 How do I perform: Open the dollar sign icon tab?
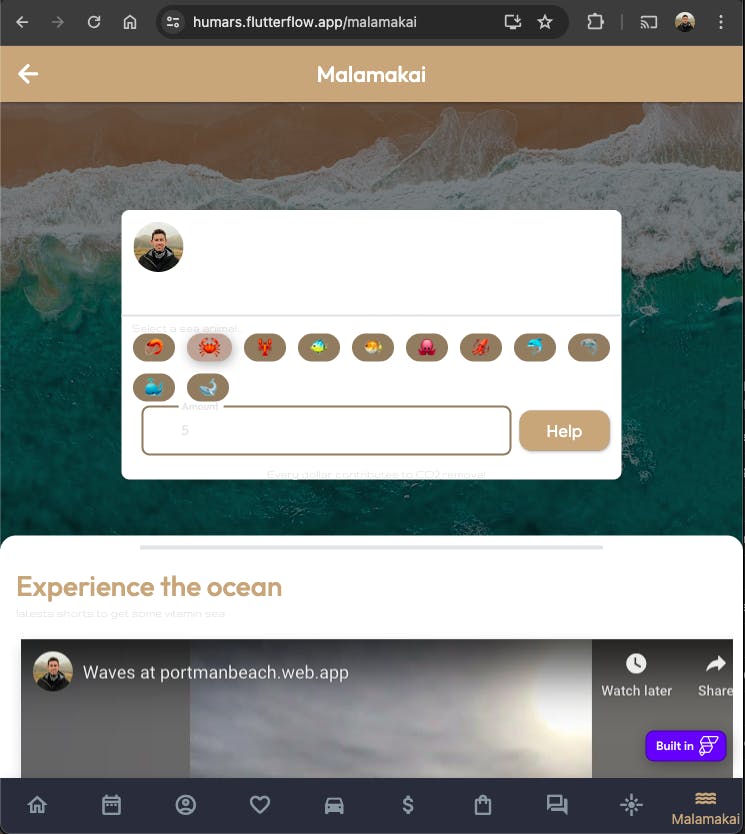(408, 805)
